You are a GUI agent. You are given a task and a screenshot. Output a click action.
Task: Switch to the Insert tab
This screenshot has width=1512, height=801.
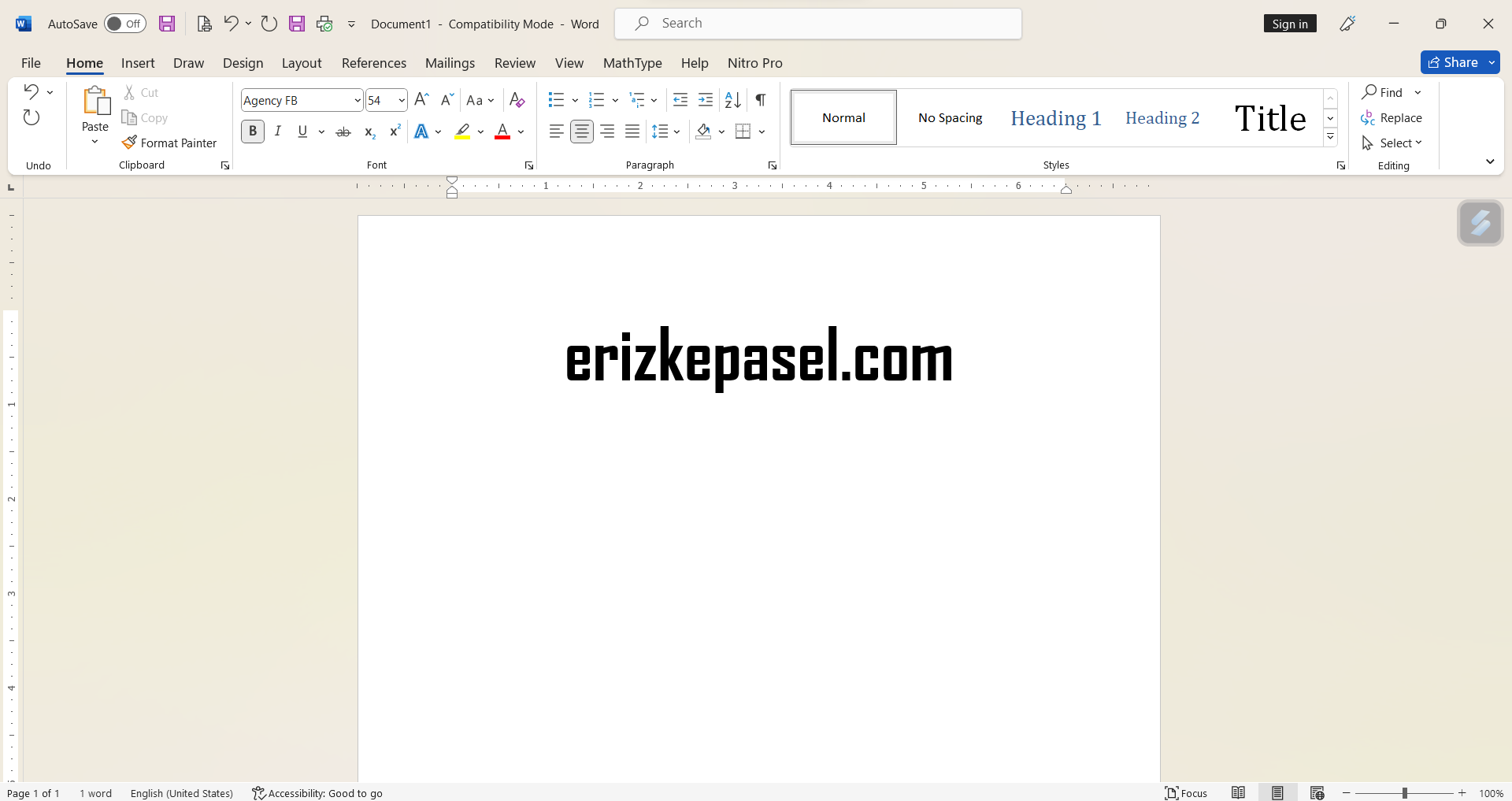(x=138, y=63)
